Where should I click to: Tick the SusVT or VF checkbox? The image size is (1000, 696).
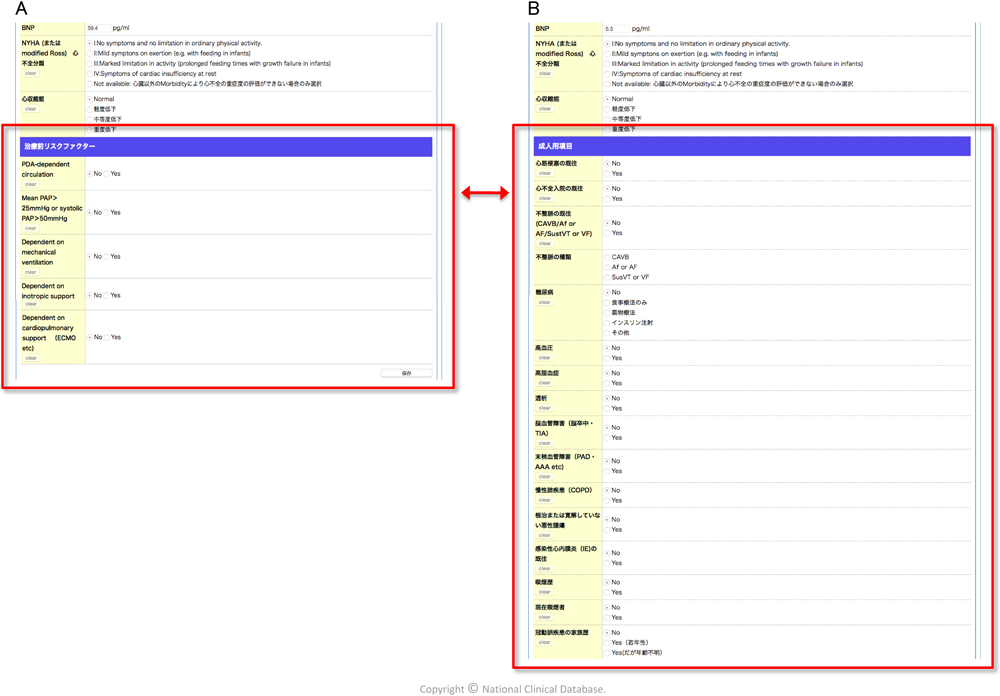point(607,277)
